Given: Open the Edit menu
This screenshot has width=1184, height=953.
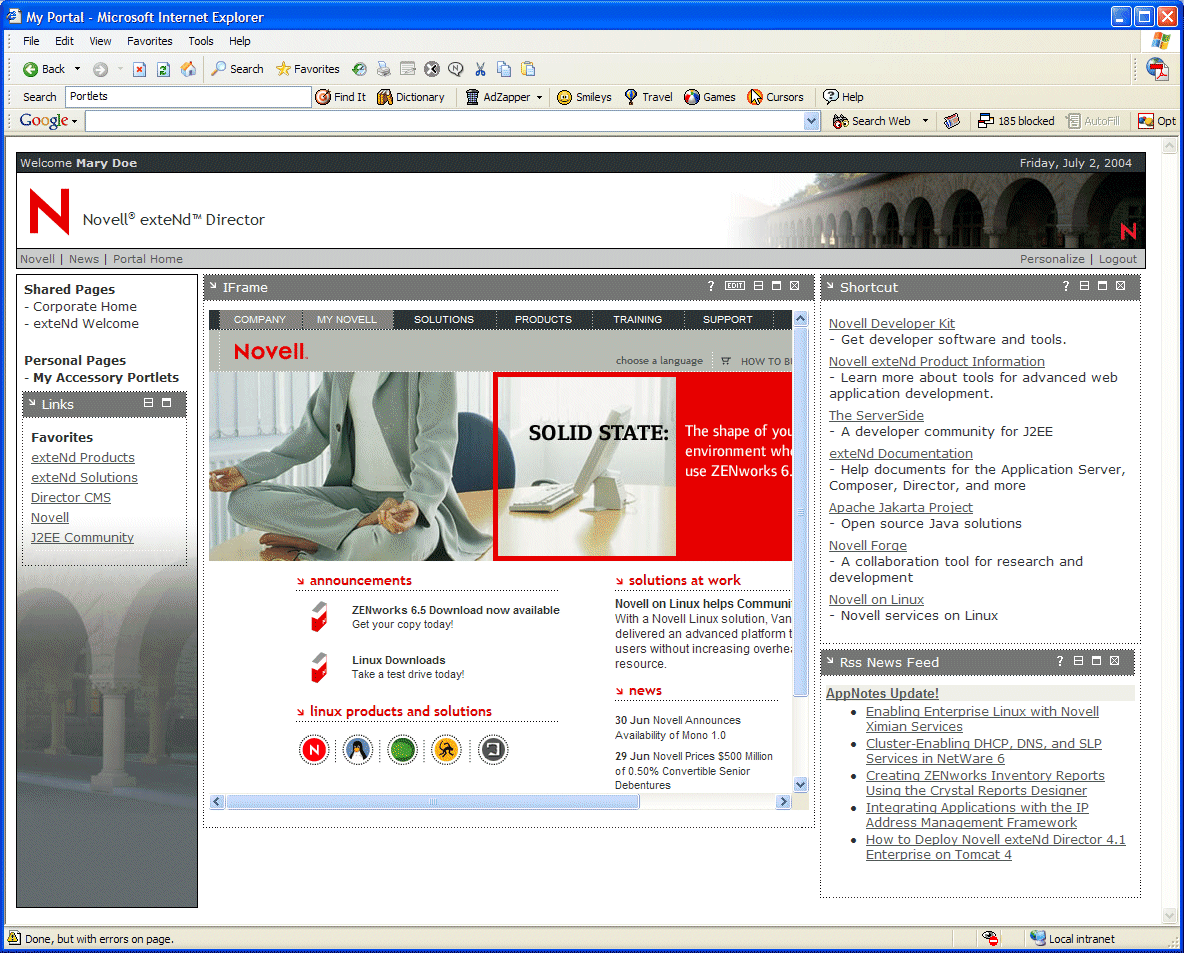Looking at the screenshot, I should pos(64,41).
